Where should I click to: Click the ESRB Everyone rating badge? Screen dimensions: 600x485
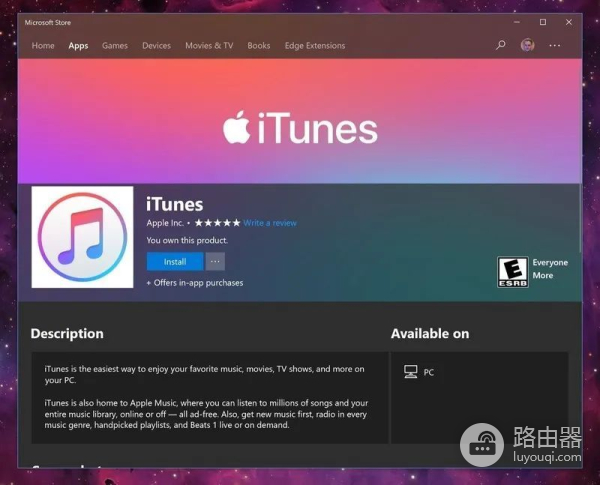(513, 272)
